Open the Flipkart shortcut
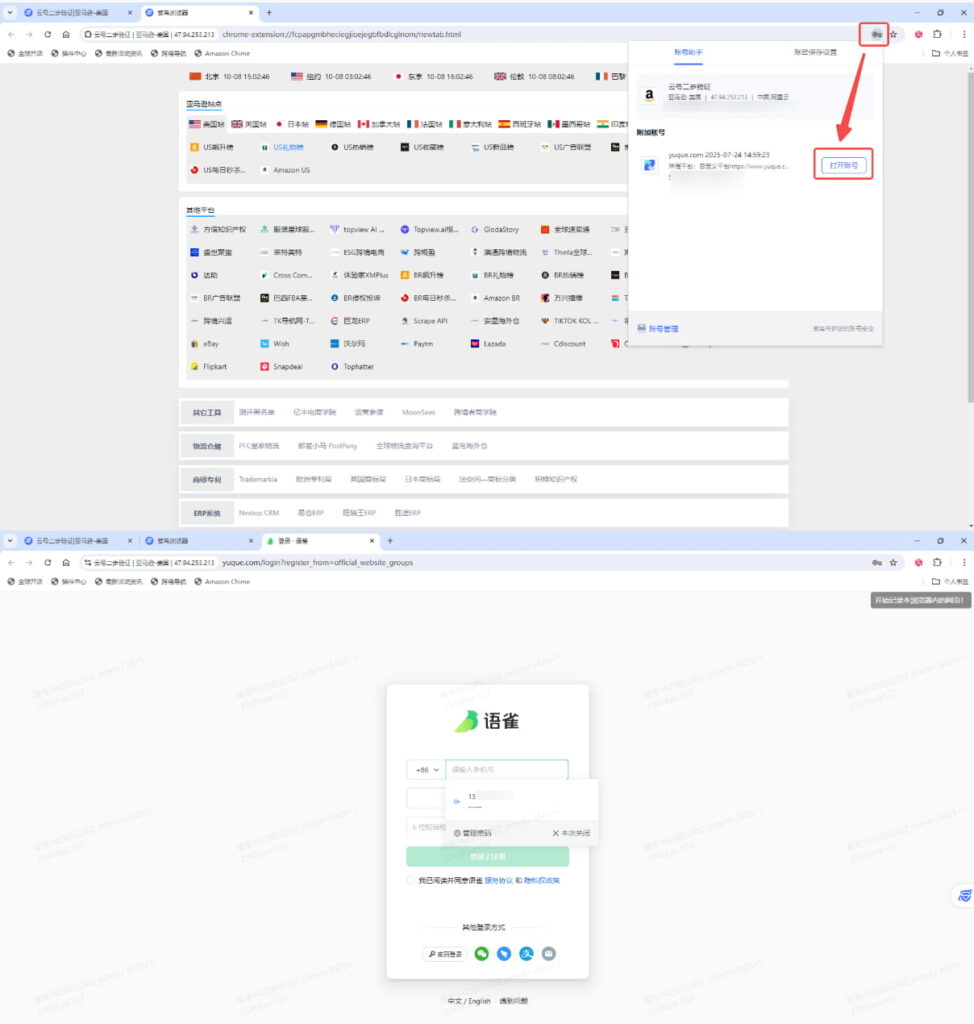The height and width of the screenshot is (1024, 974). [195, 367]
